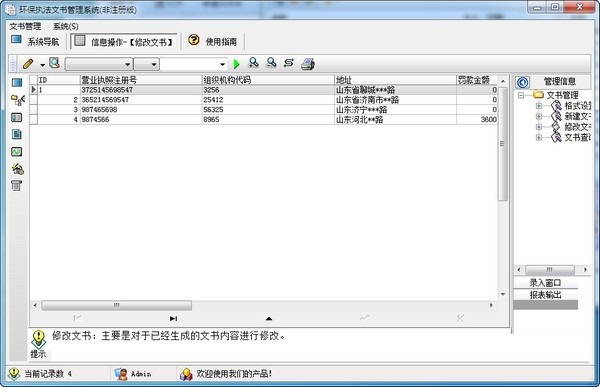
Task: Select the row with address 山东河北**路
Action: click(x=264, y=119)
